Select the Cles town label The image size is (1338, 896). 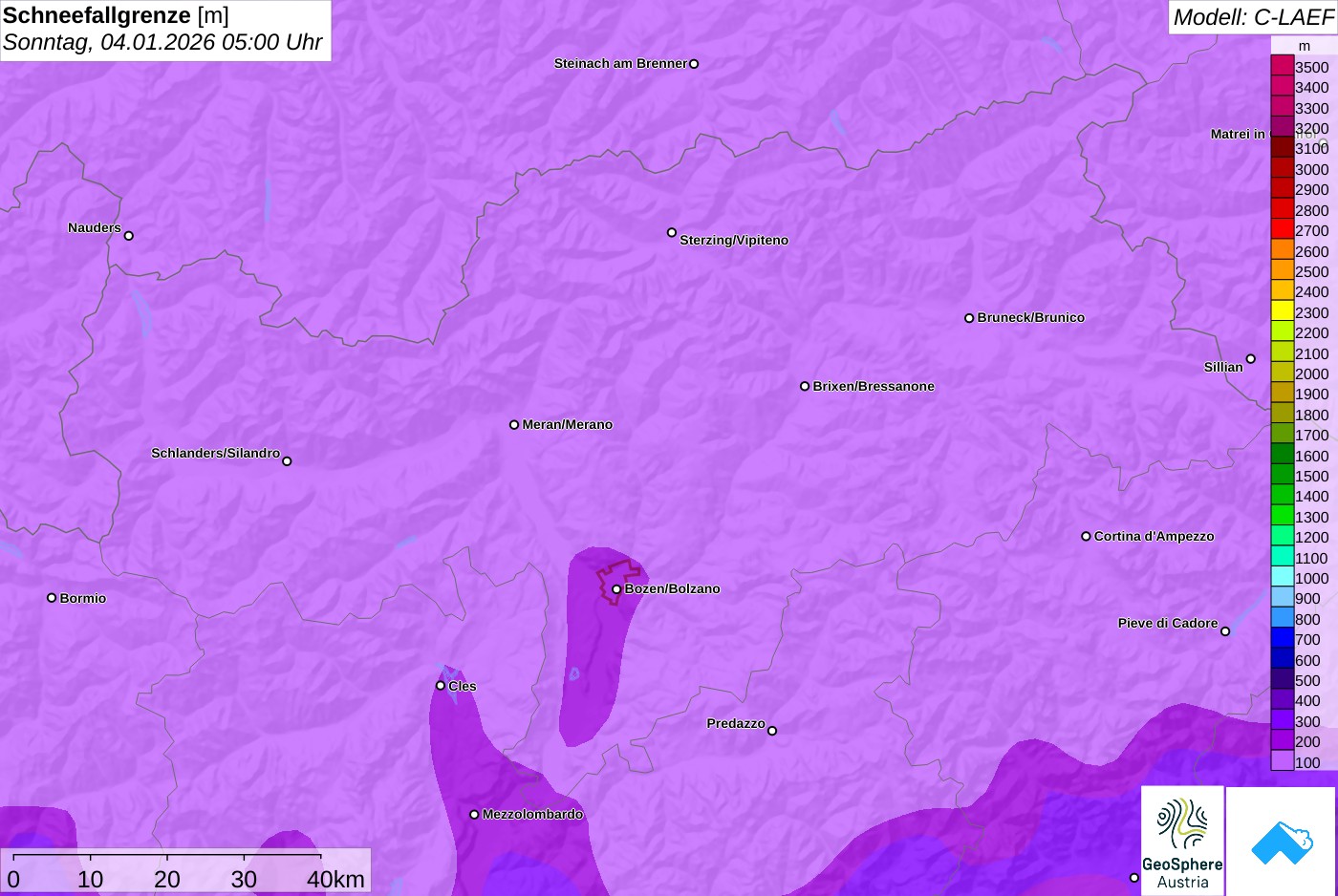coord(463,686)
